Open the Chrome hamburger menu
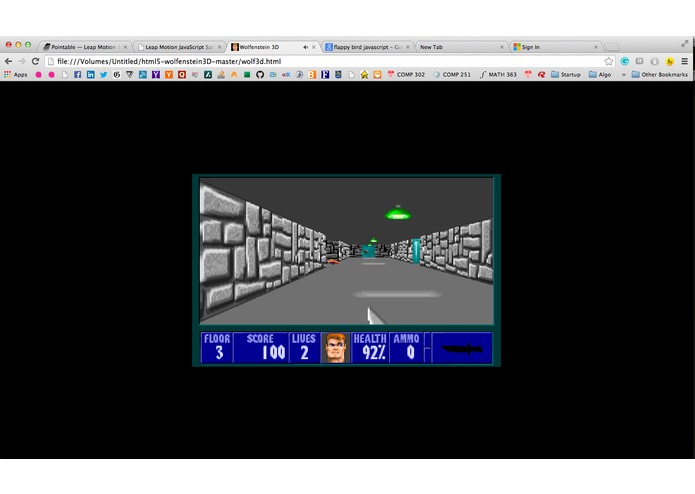Image resolution: width=695 pixels, height=494 pixels. [x=684, y=61]
